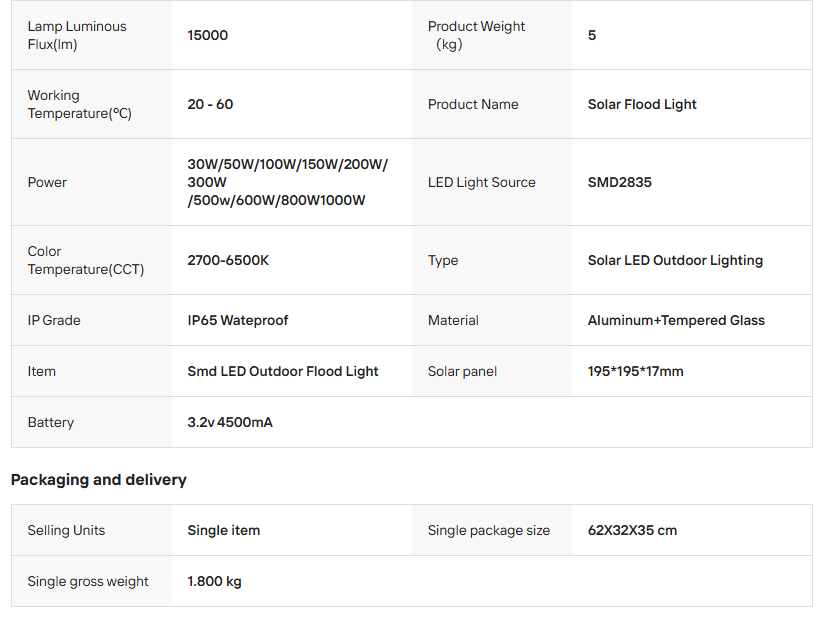The height and width of the screenshot is (624, 824).
Task: Click the 2700-6500K value
Action: pos(228,260)
